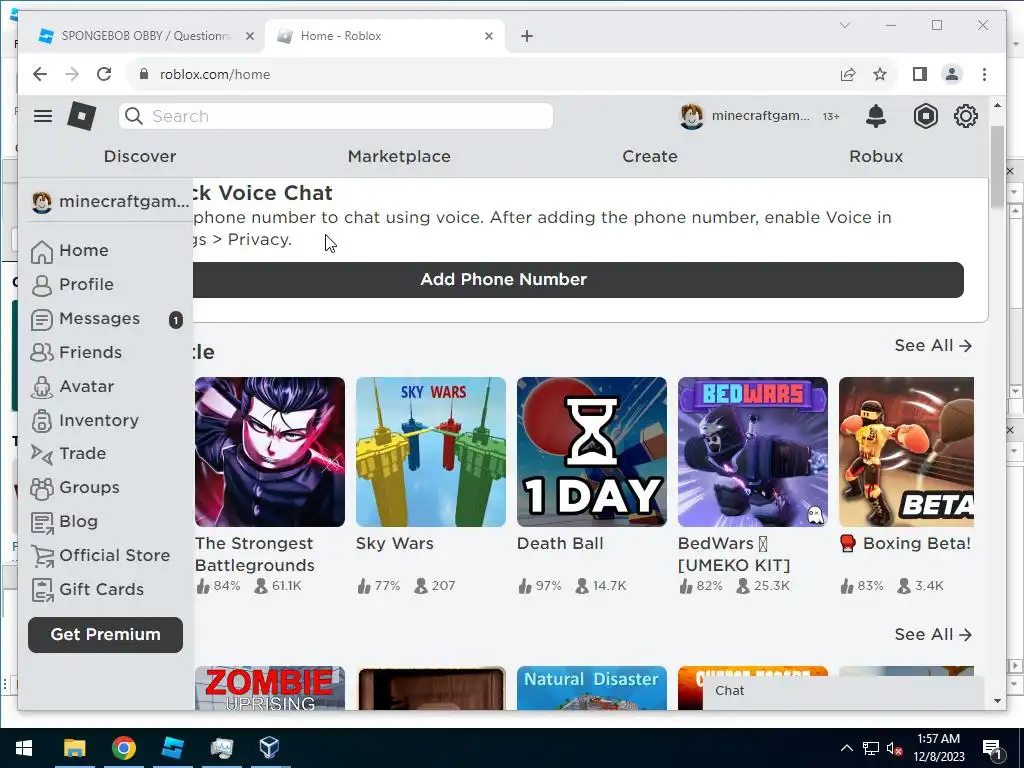Open the Chrome three-dot menu

(984, 74)
